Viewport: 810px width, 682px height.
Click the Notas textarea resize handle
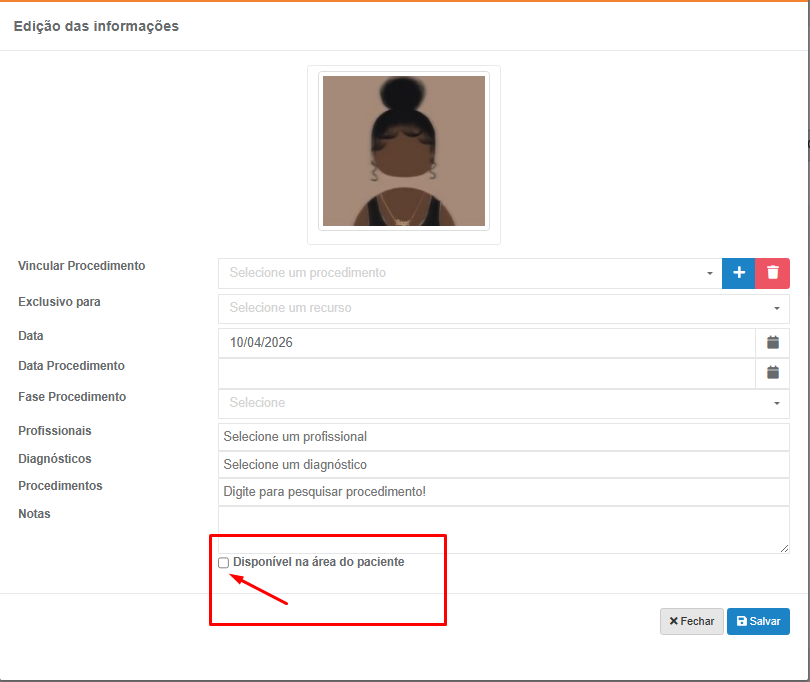click(784, 548)
